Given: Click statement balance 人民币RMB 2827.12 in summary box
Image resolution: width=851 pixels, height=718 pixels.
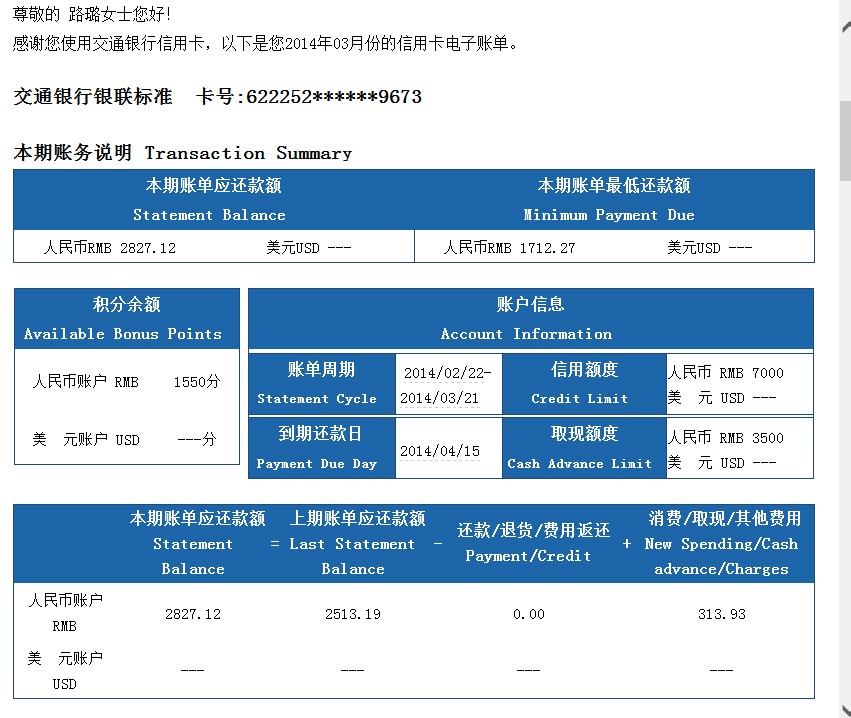Looking at the screenshot, I should pyautogui.click(x=110, y=248).
